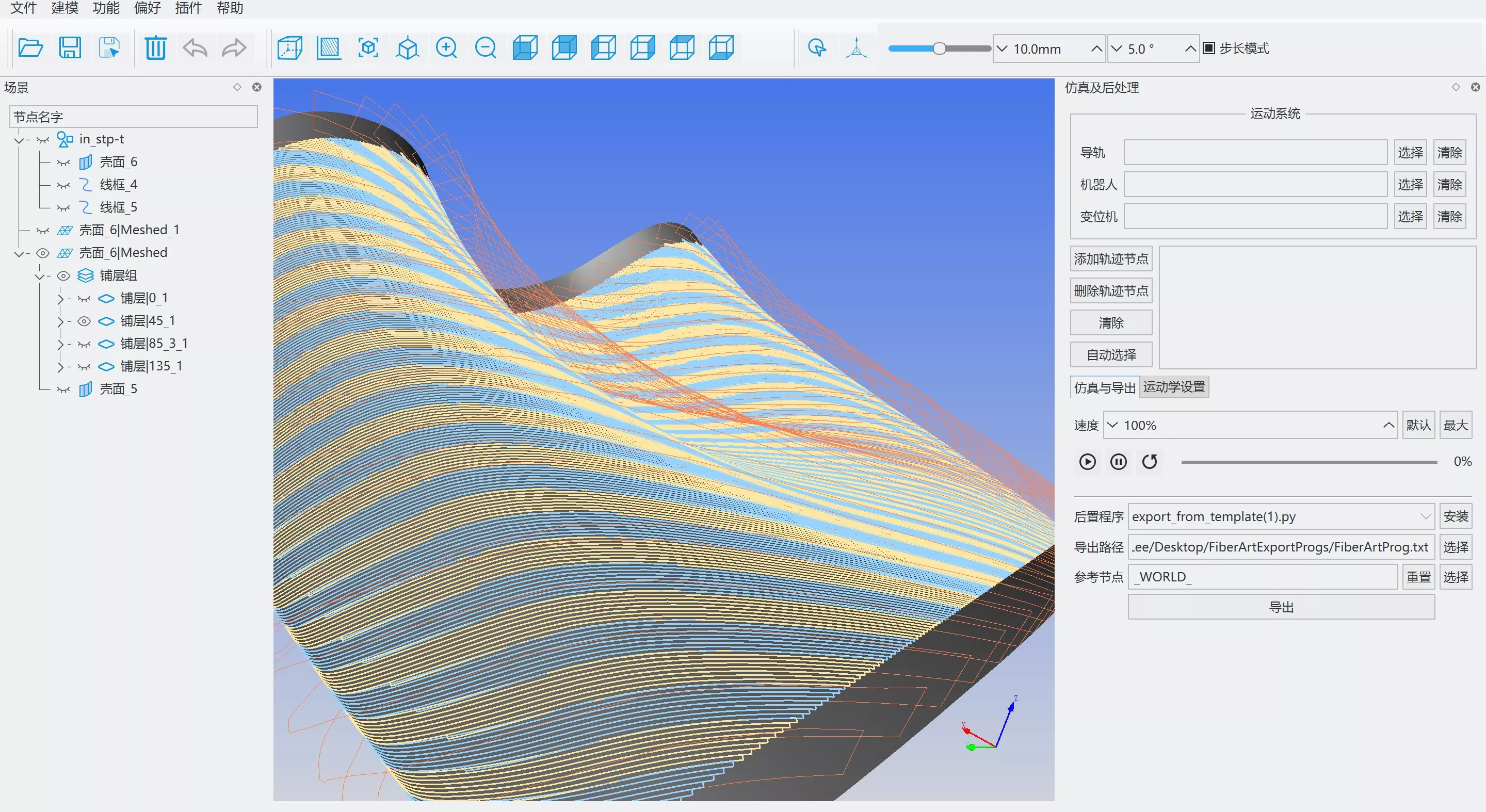Click the 自动选择 button
The image size is (1486, 812).
click(1111, 355)
